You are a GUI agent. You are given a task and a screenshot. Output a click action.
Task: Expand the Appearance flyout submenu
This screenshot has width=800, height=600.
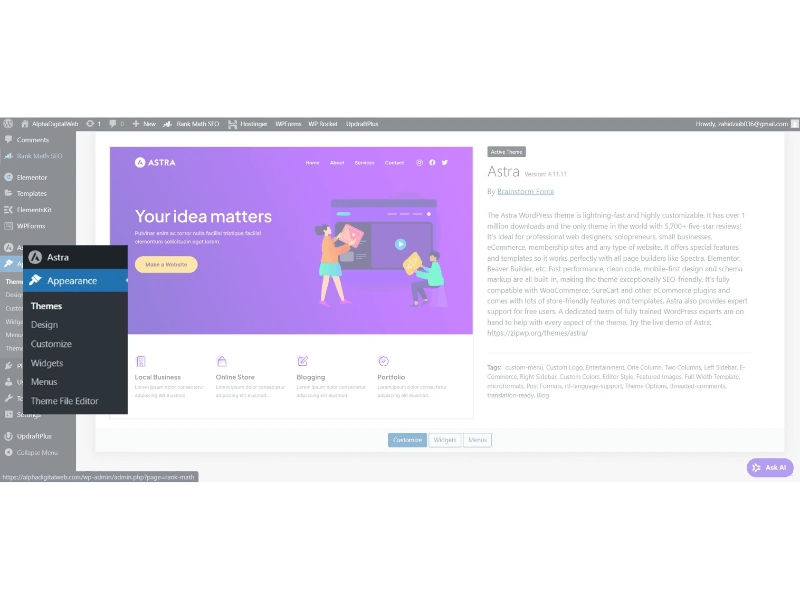pyautogui.click(x=73, y=281)
